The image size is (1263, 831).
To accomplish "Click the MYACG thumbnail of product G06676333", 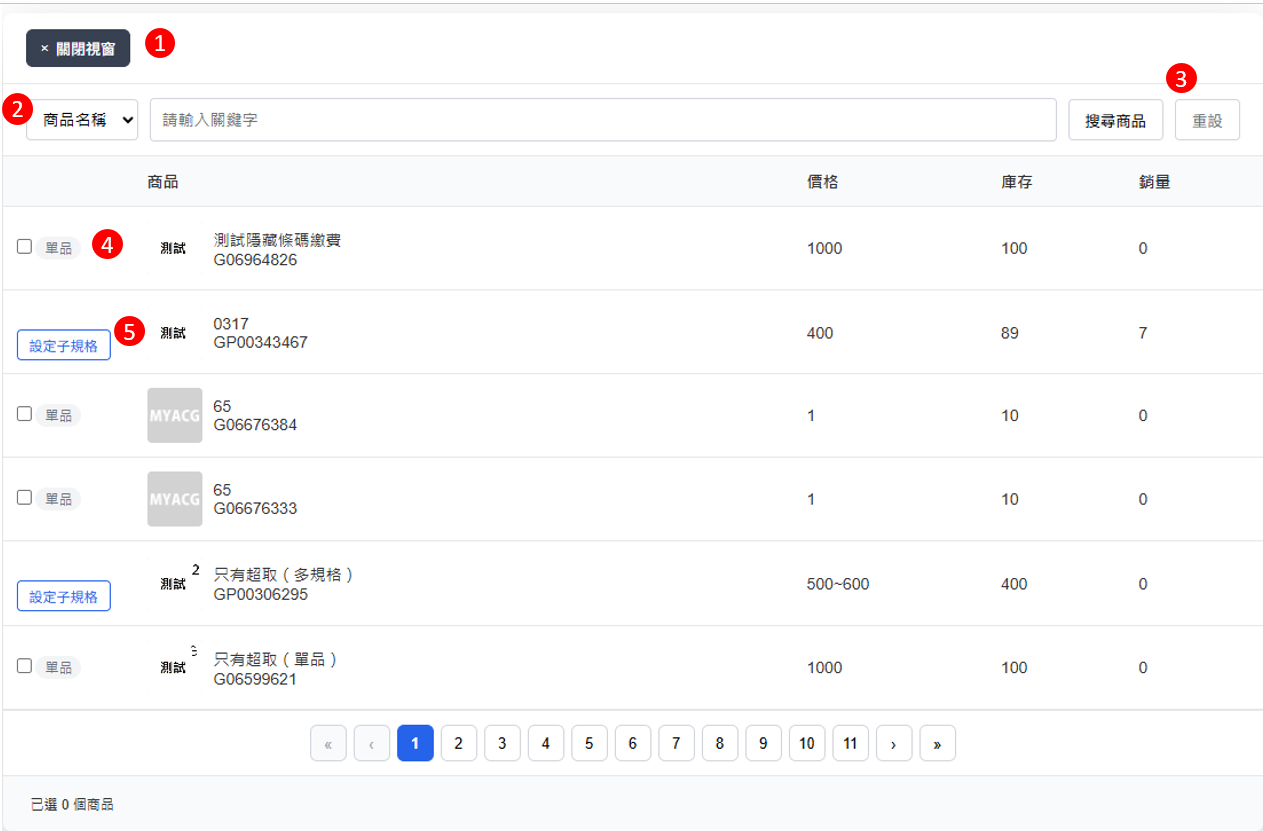I will (x=174, y=499).
